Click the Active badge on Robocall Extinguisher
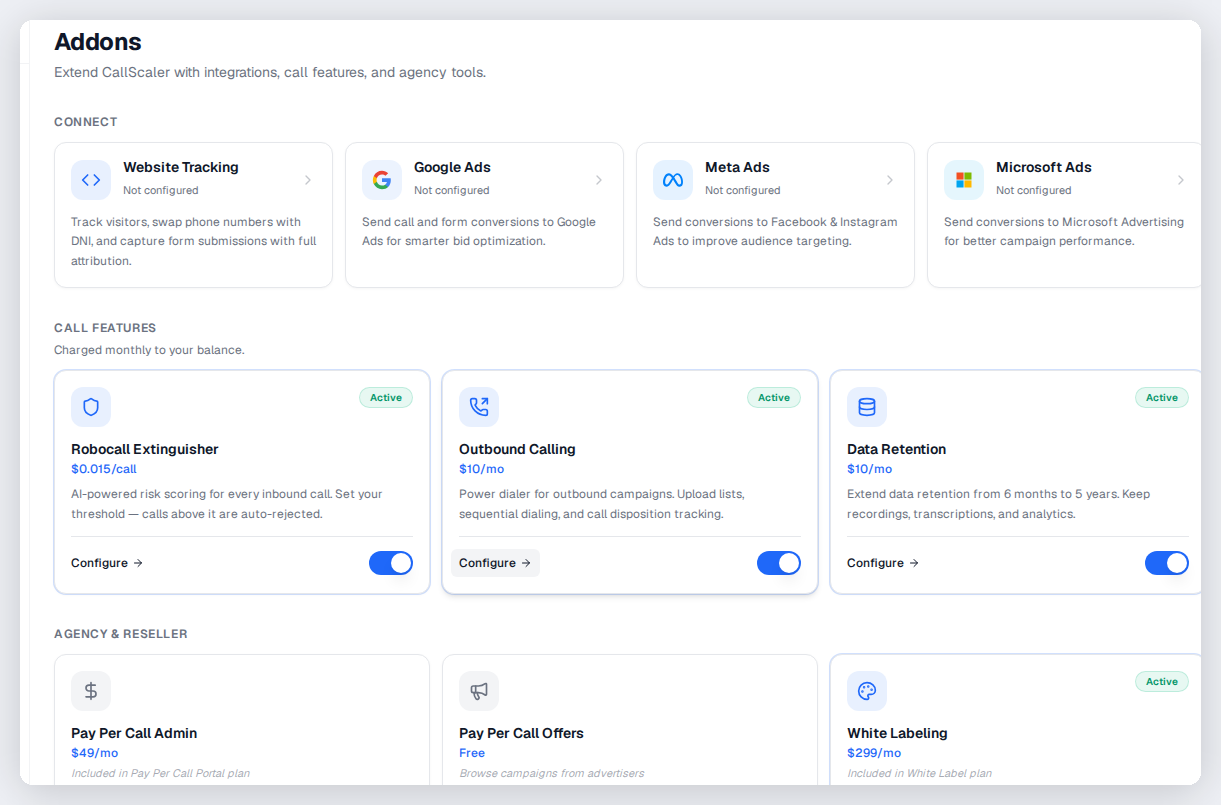The width and height of the screenshot is (1221, 805). [386, 397]
